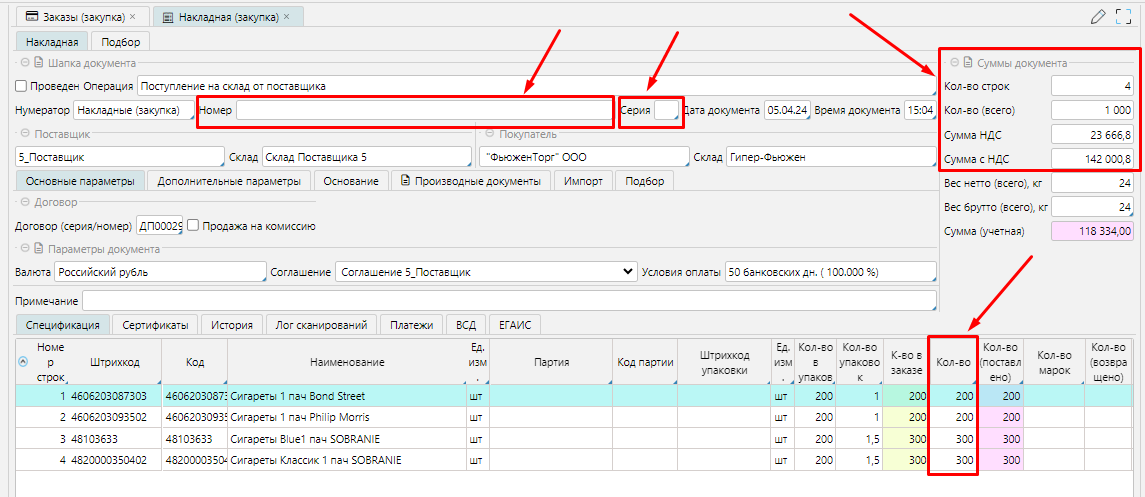This screenshot has height=497, width=1145.
Task: Click the pink Сумма (учетная) field
Action: pyautogui.click(x=1091, y=231)
